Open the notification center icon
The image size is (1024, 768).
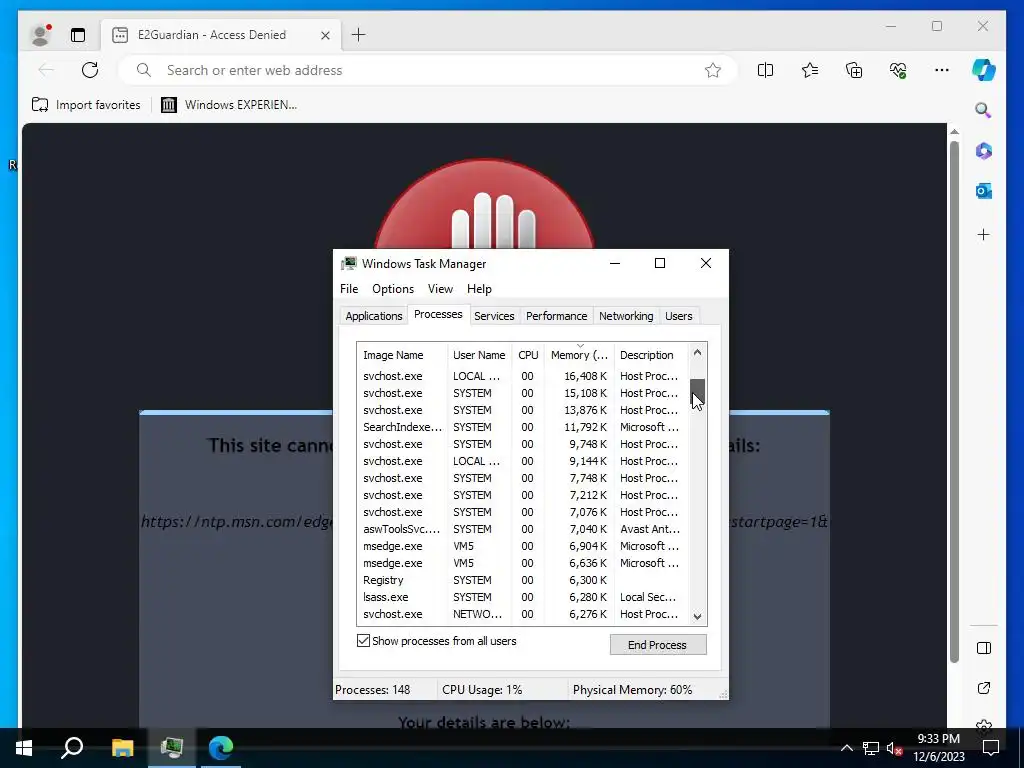(x=991, y=748)
